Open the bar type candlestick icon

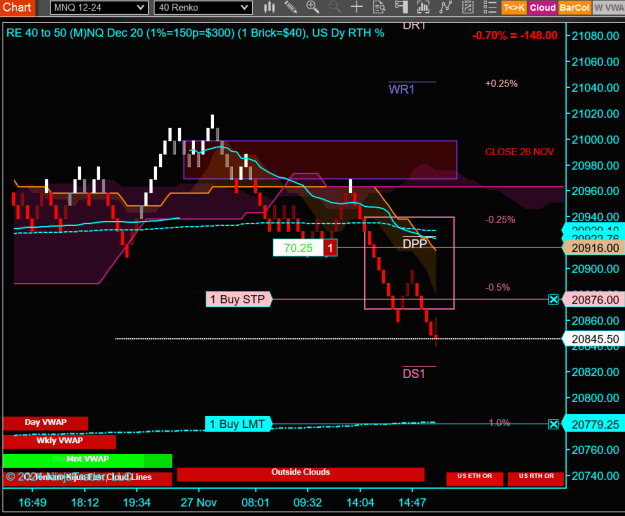tap(269, 7)
